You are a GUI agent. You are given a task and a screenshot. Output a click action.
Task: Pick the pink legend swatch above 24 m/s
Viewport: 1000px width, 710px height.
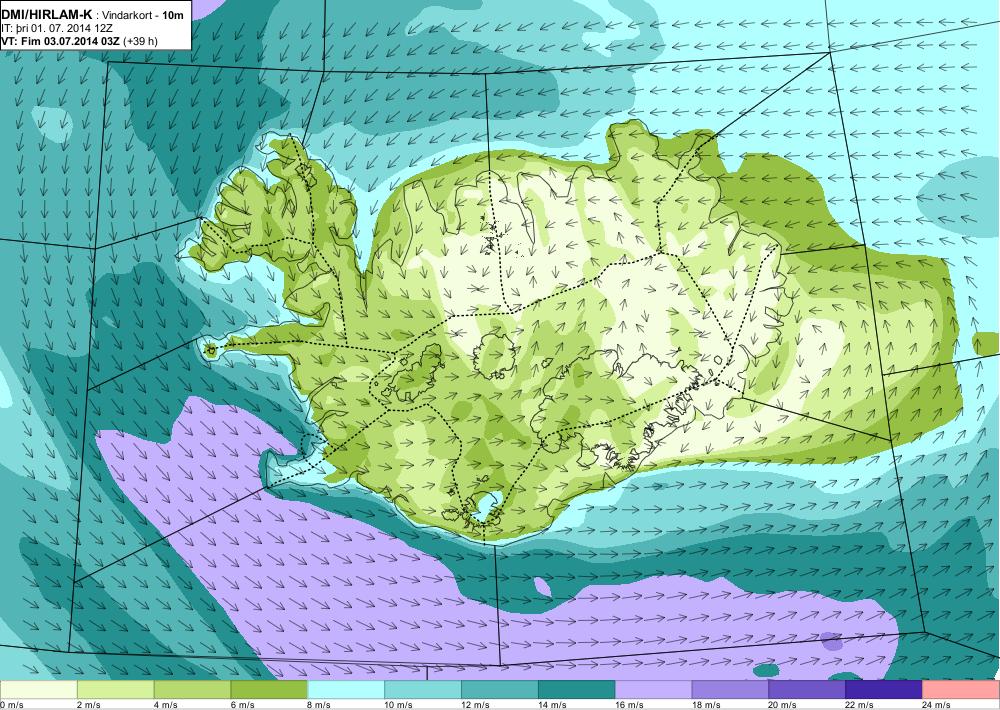[x=961, y=690]
